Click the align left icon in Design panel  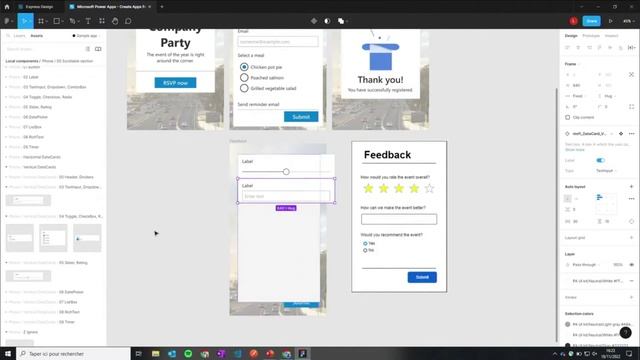pos(568,47)
